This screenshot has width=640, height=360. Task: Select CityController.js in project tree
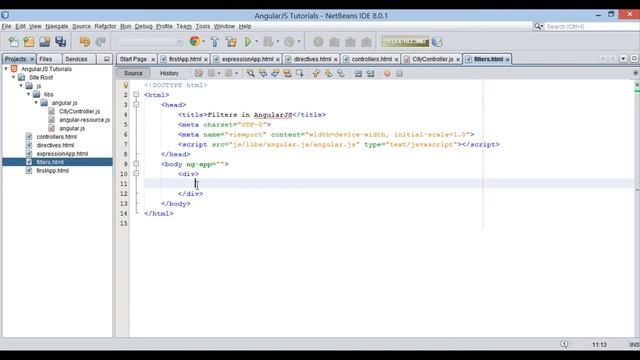point(79,111)
